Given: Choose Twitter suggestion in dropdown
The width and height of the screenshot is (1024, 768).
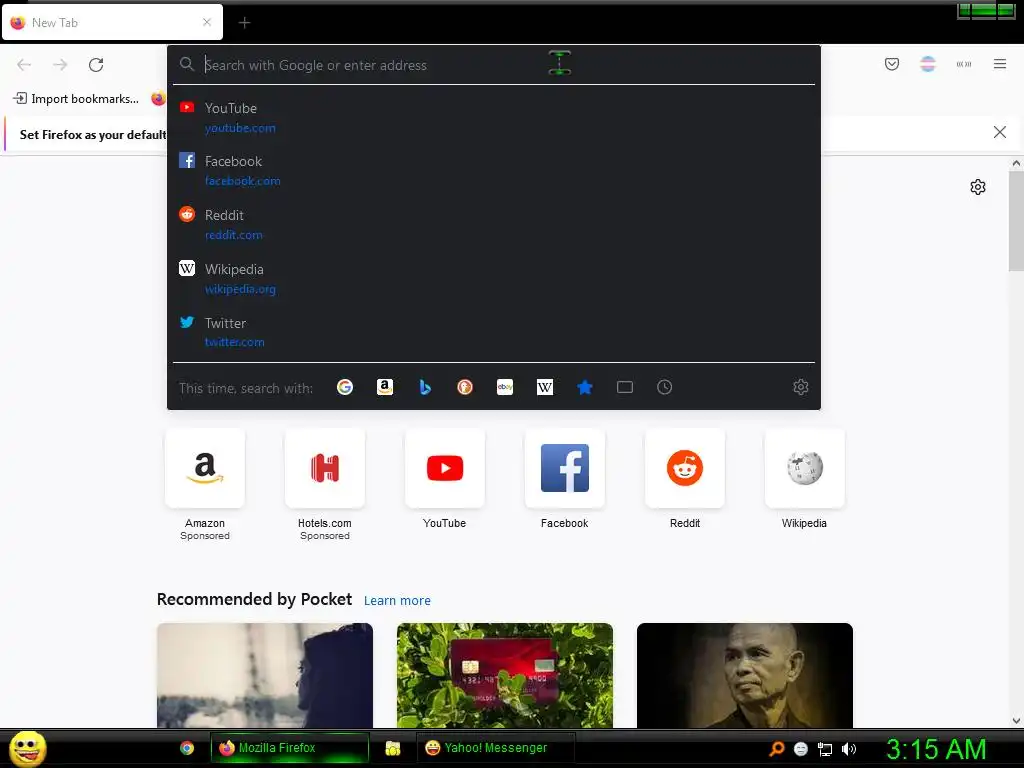Looking at the screenshot, I should [494, 332].
